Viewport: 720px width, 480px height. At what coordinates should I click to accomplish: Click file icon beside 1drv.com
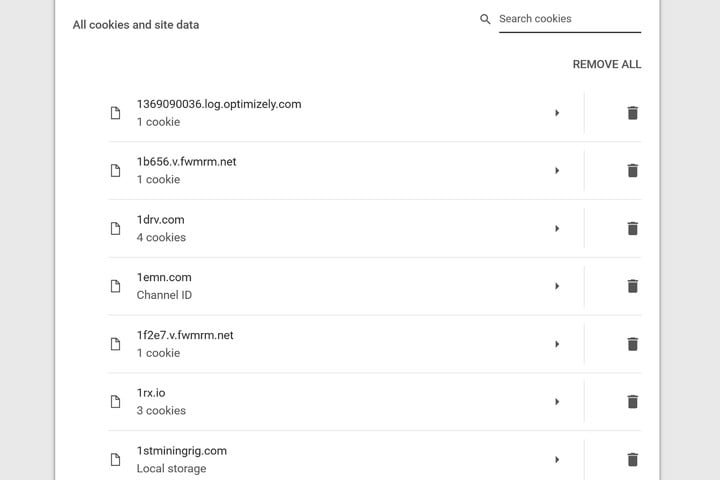coord(115,229)
